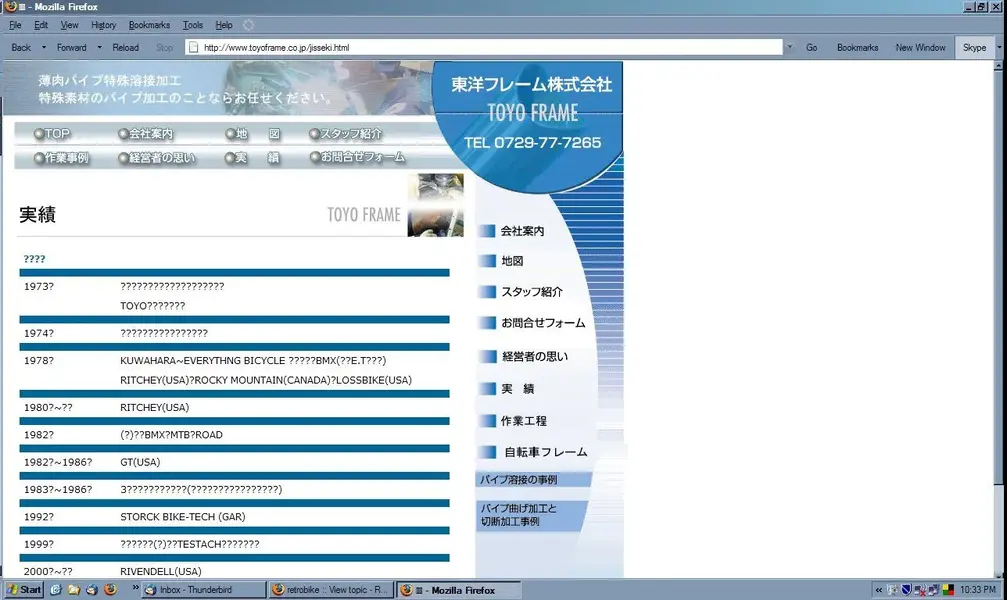This screenshot has width=1007, height=600.
Task: Click the Go button
Action: click(x=812, y=48)
